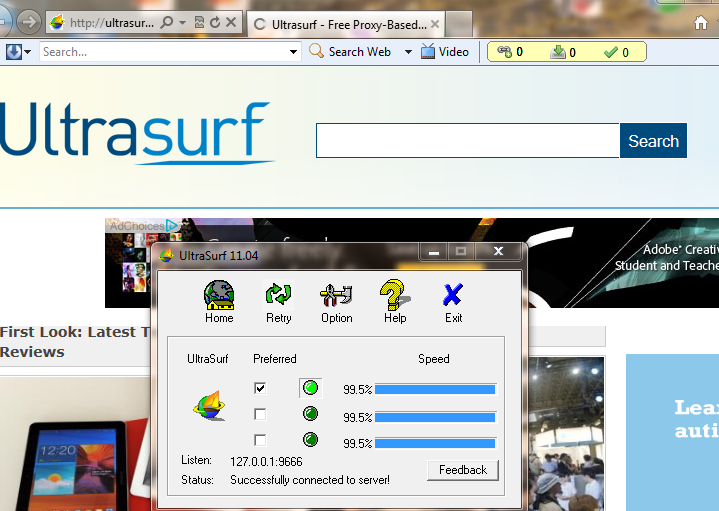Click the blue Search button on page
This screenshot has width=719, height=511.
click(x=653, y=141)
